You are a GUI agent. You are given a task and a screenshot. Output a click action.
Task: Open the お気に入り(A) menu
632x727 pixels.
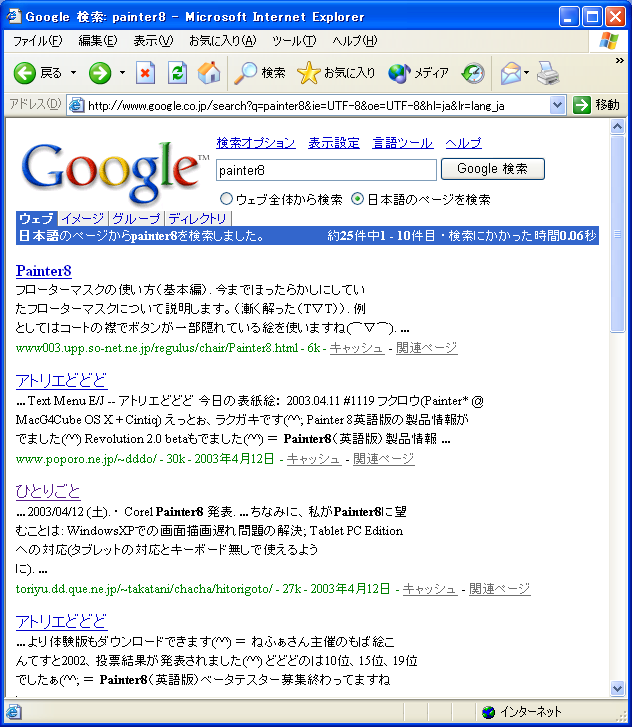click(x=223, y=41)
